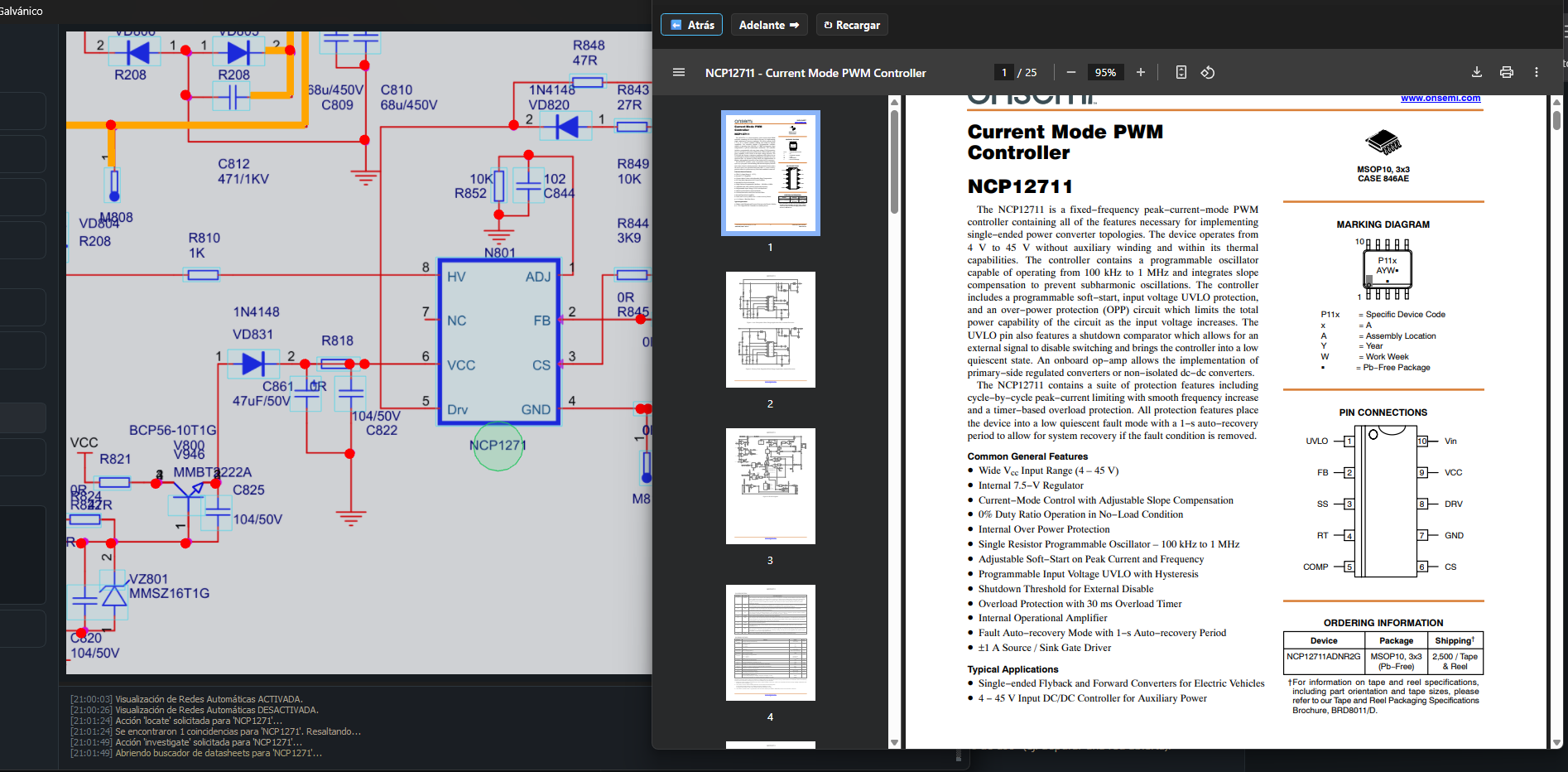The height and width of the screenshot is (772, 1568).
Task: Click the Drv pin label on N801
Action: (x=457, y=409)
